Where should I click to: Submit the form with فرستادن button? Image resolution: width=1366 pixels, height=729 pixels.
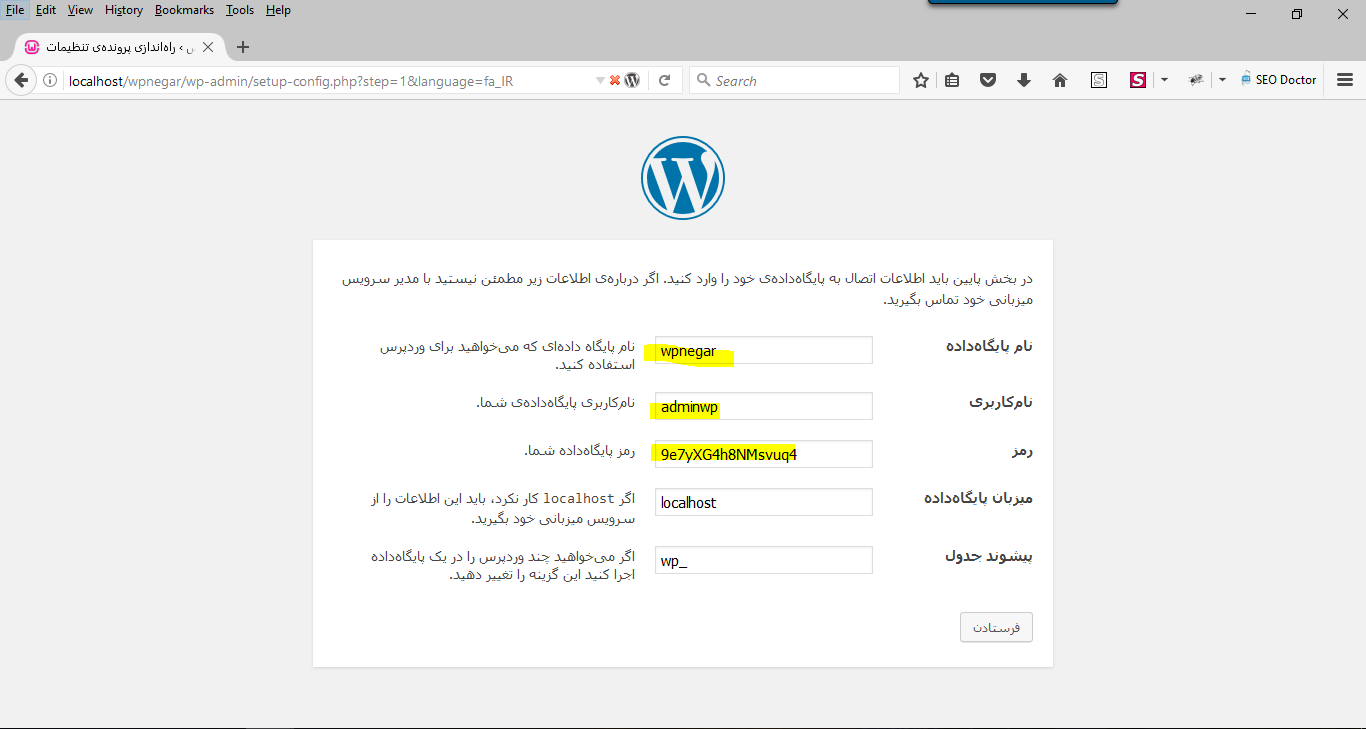[996, 627]
